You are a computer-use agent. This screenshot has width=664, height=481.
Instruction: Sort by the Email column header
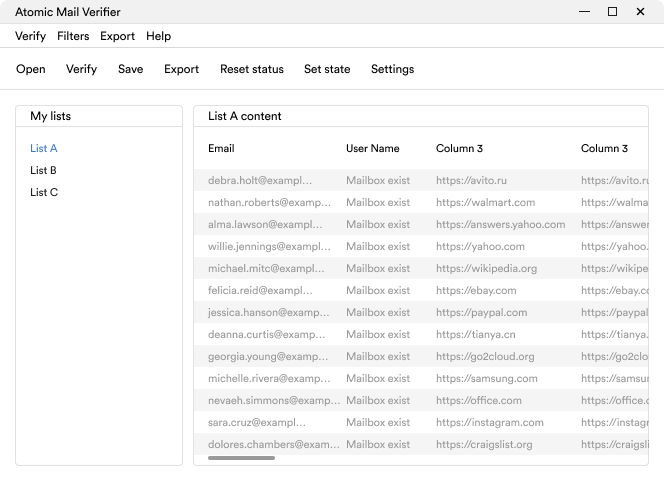coord(221,148)
